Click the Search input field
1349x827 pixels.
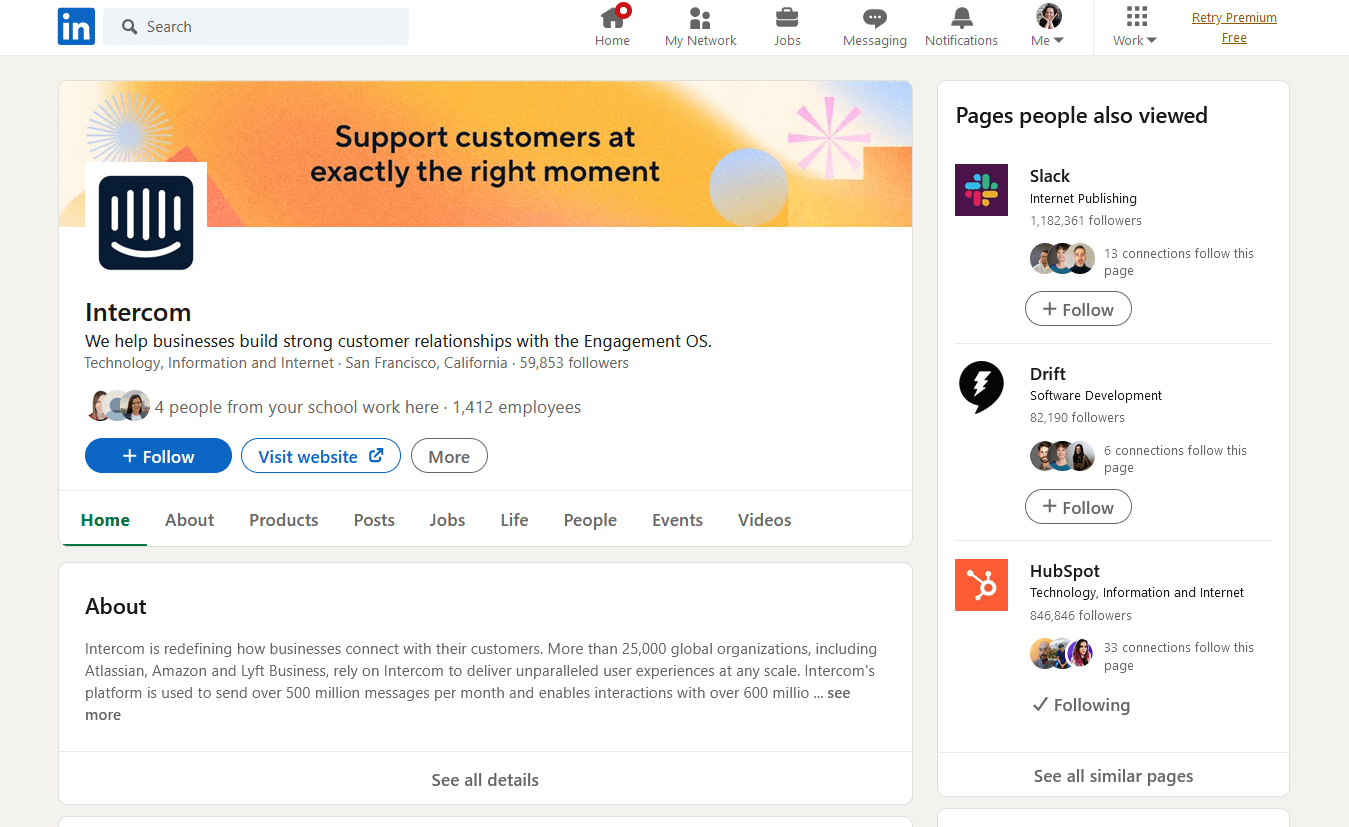(x=256, y=27)
